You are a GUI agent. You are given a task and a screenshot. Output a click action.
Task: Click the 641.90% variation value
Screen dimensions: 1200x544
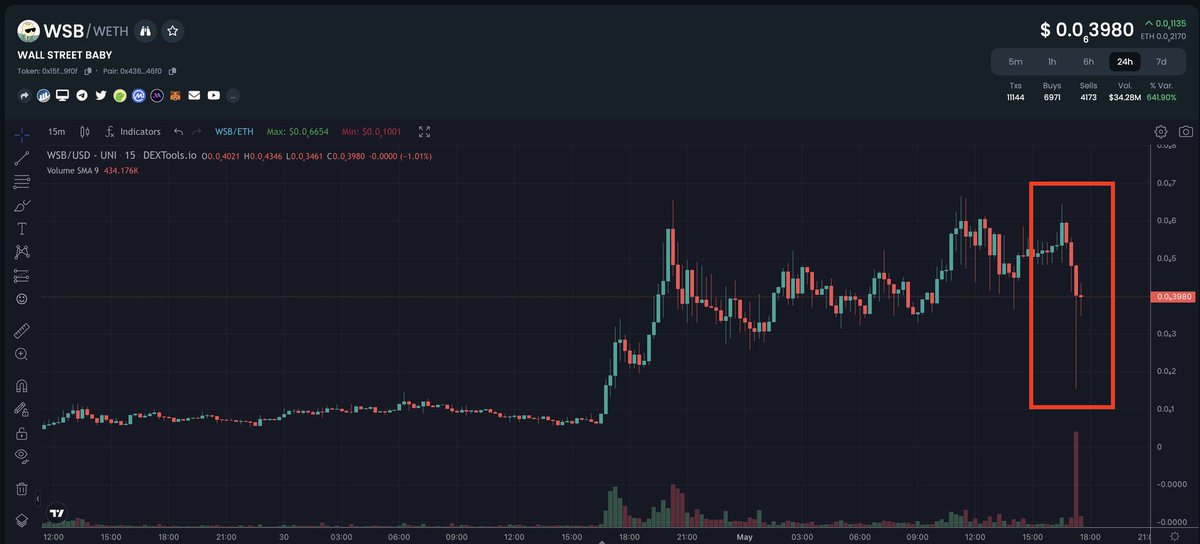(1162, 97)
